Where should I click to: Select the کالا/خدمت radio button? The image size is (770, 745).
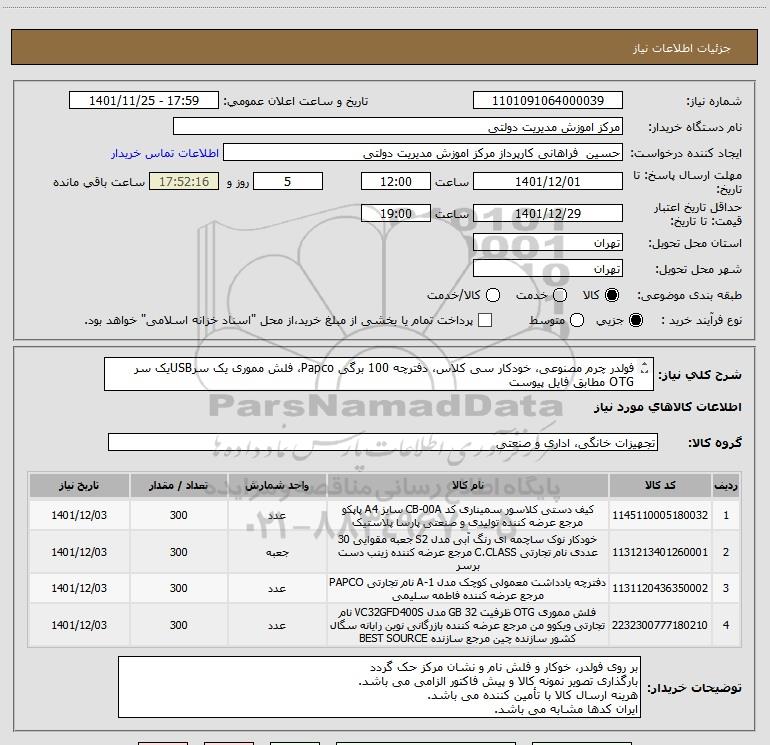click(x=493, y=295)
